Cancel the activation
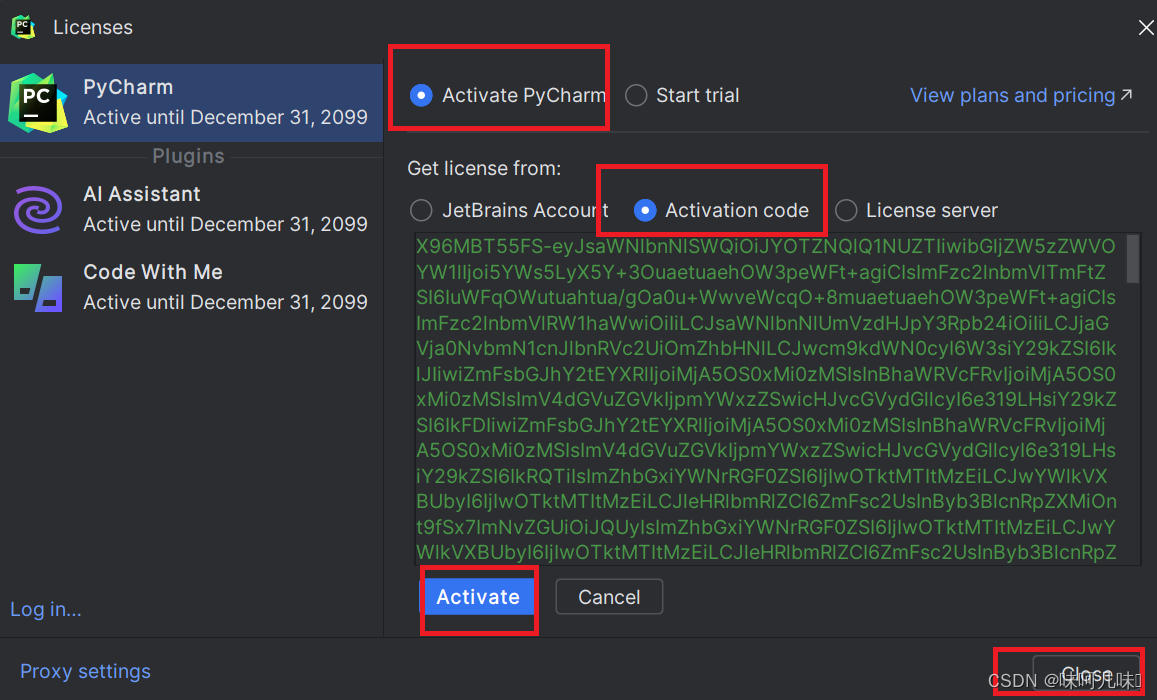This screenshot has width=1157, height=700. pos(609,597)
